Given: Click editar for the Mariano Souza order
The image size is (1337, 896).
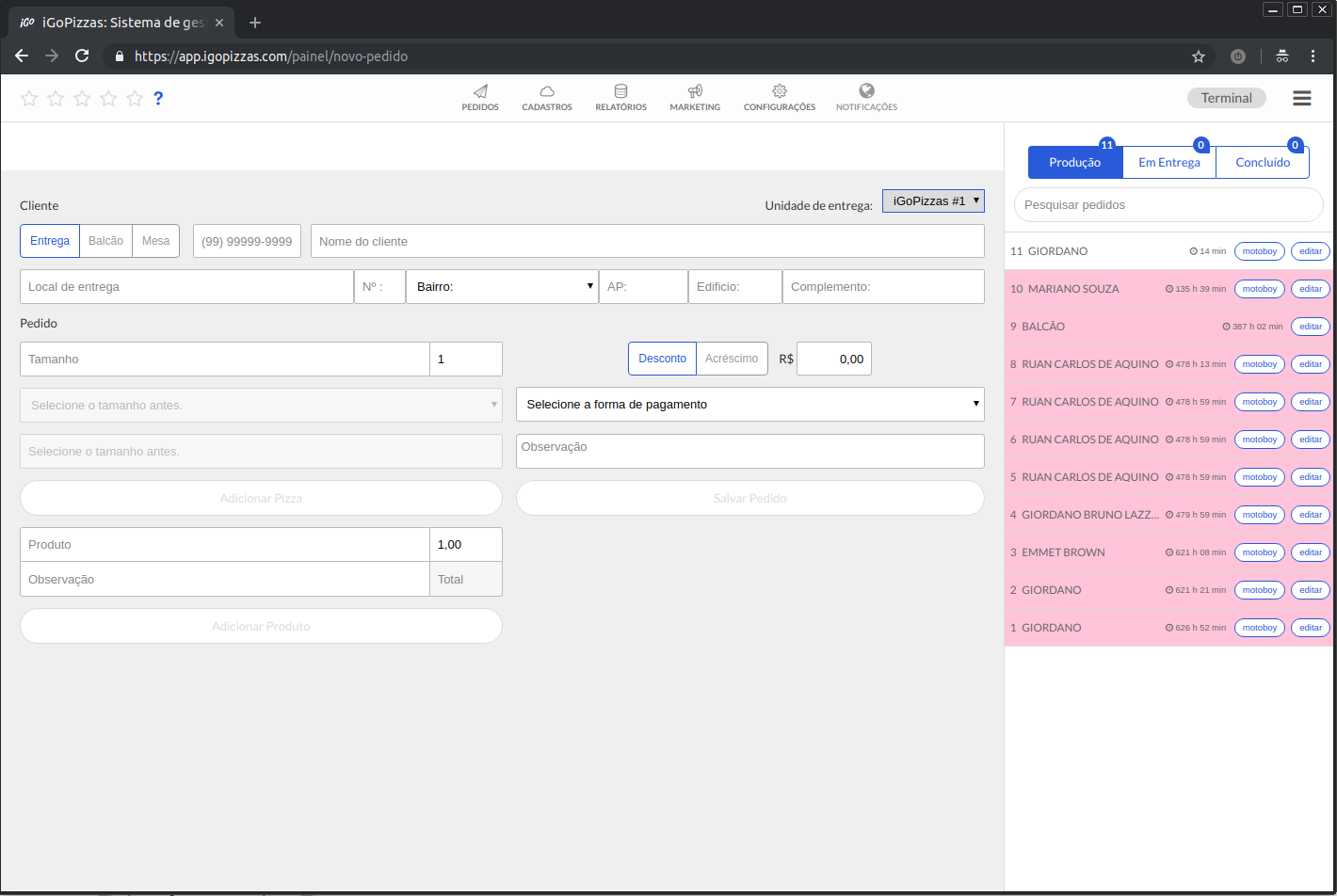Looking at the screenshot, I should (x=1310, y=289).
